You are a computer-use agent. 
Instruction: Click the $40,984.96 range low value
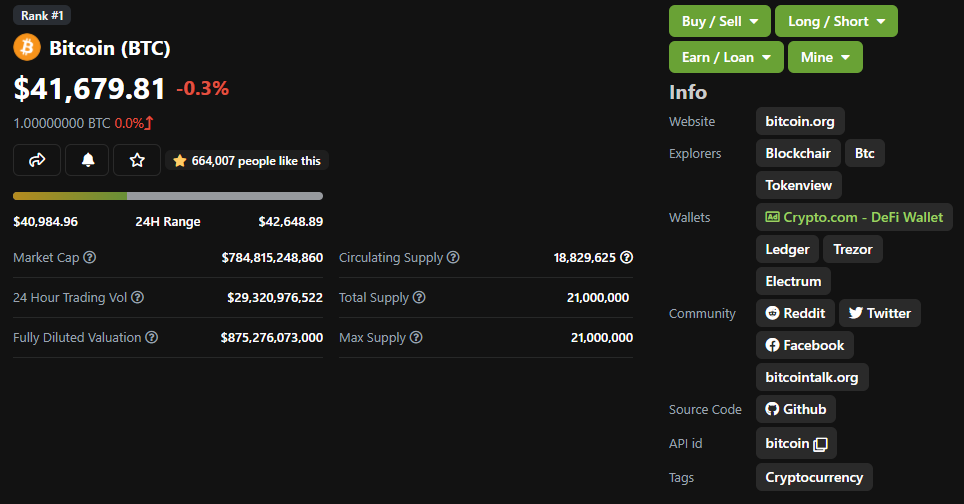(45, 221)
